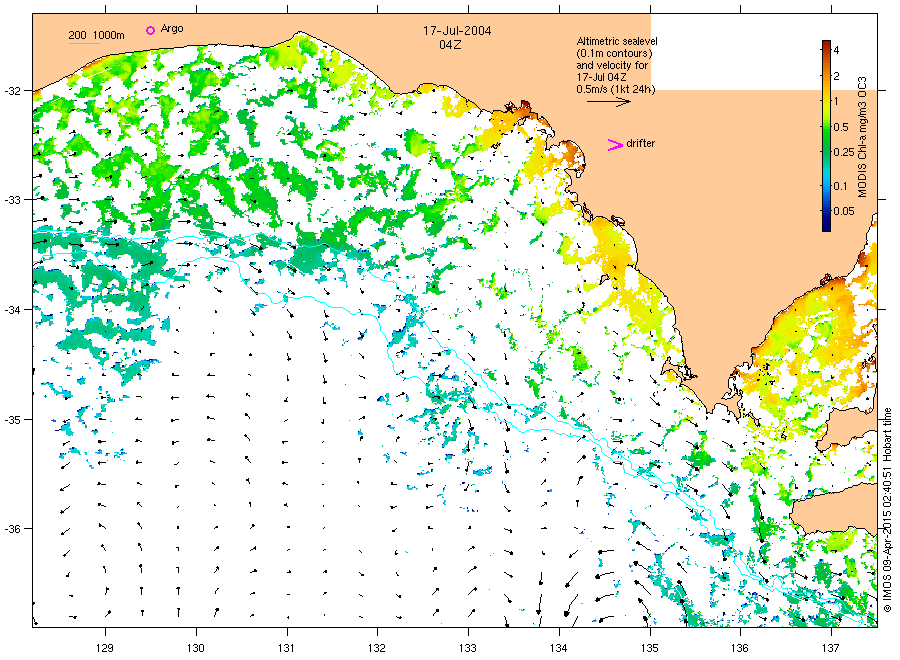Click the longitude label 129

click(x=106, y=649)
